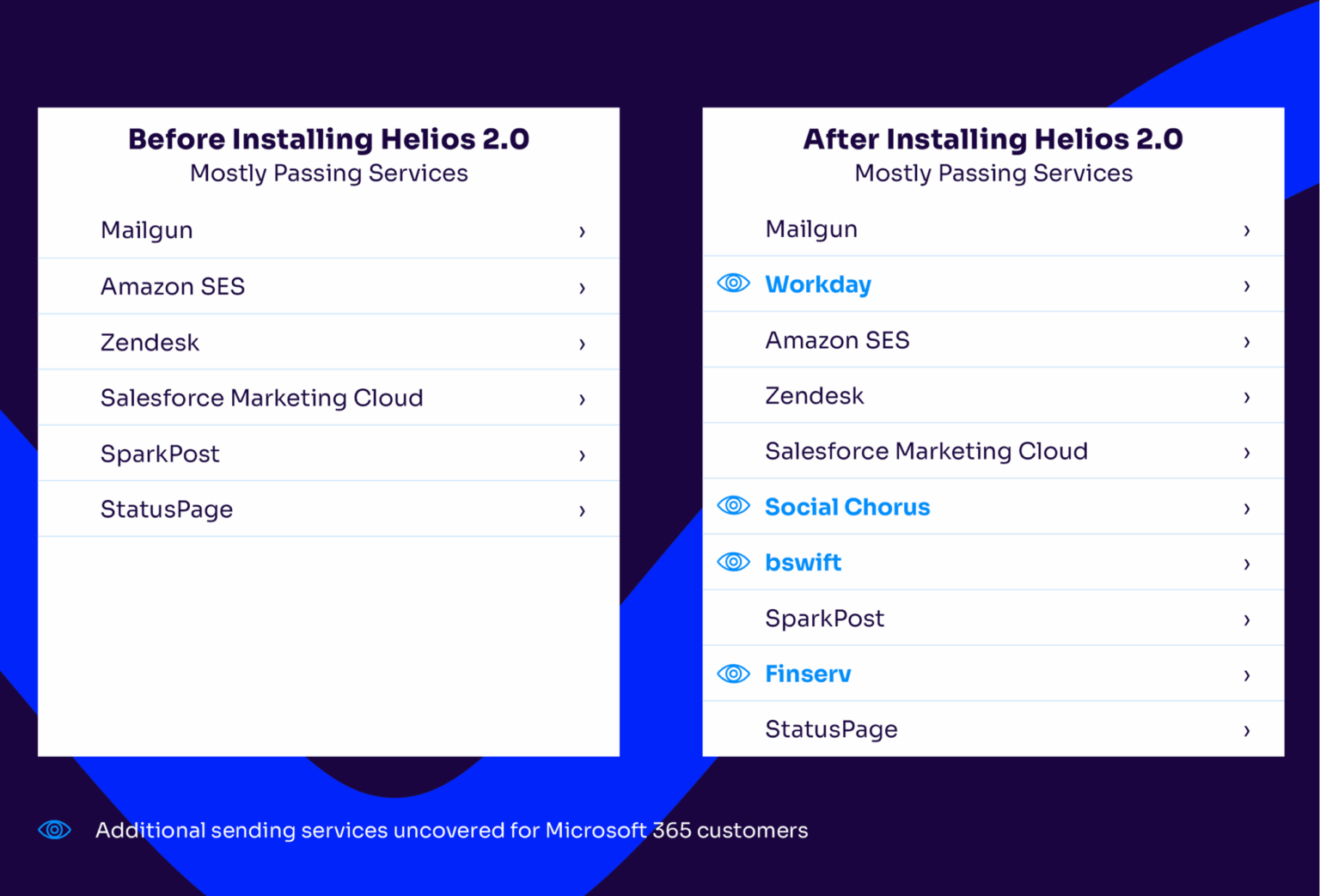Open the Workday row chevron
1320x896 pixels.
point(1246,286)
